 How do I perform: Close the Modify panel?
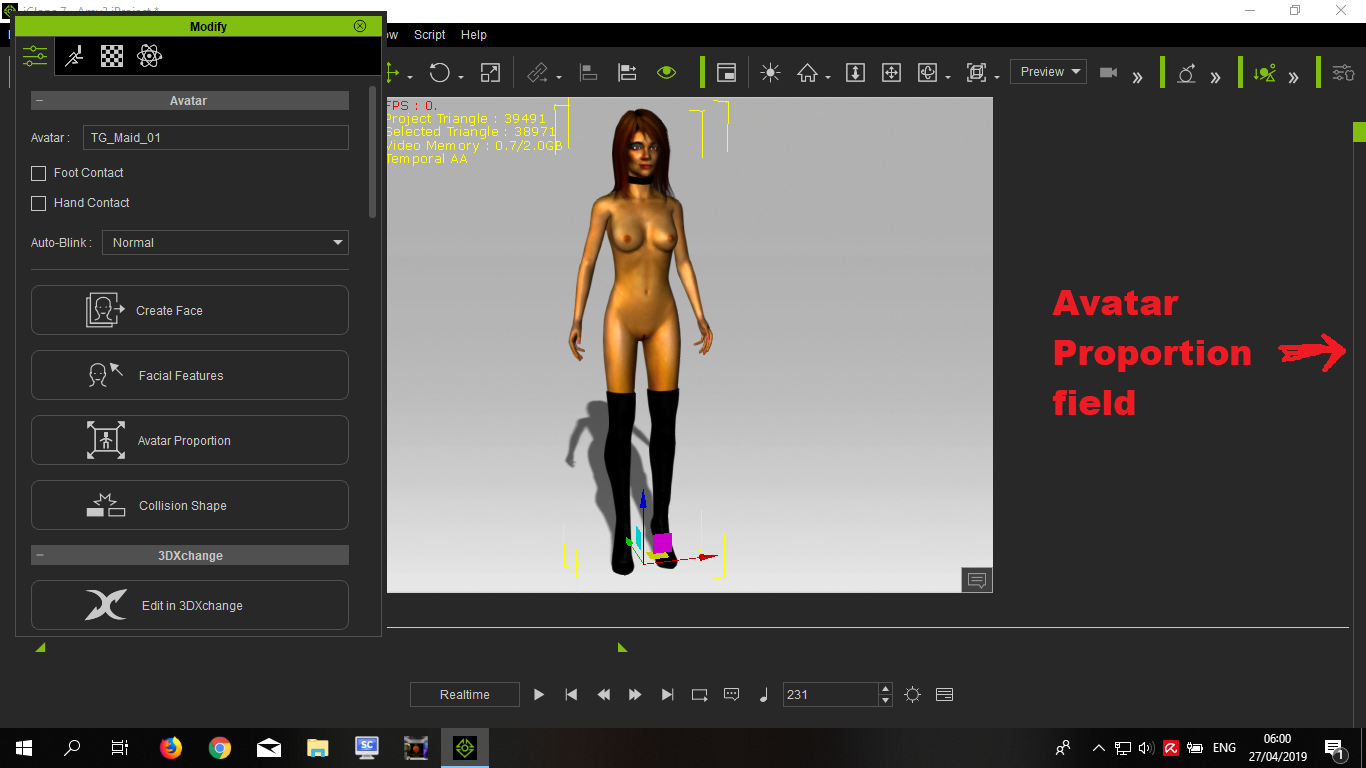pos(360,26)
